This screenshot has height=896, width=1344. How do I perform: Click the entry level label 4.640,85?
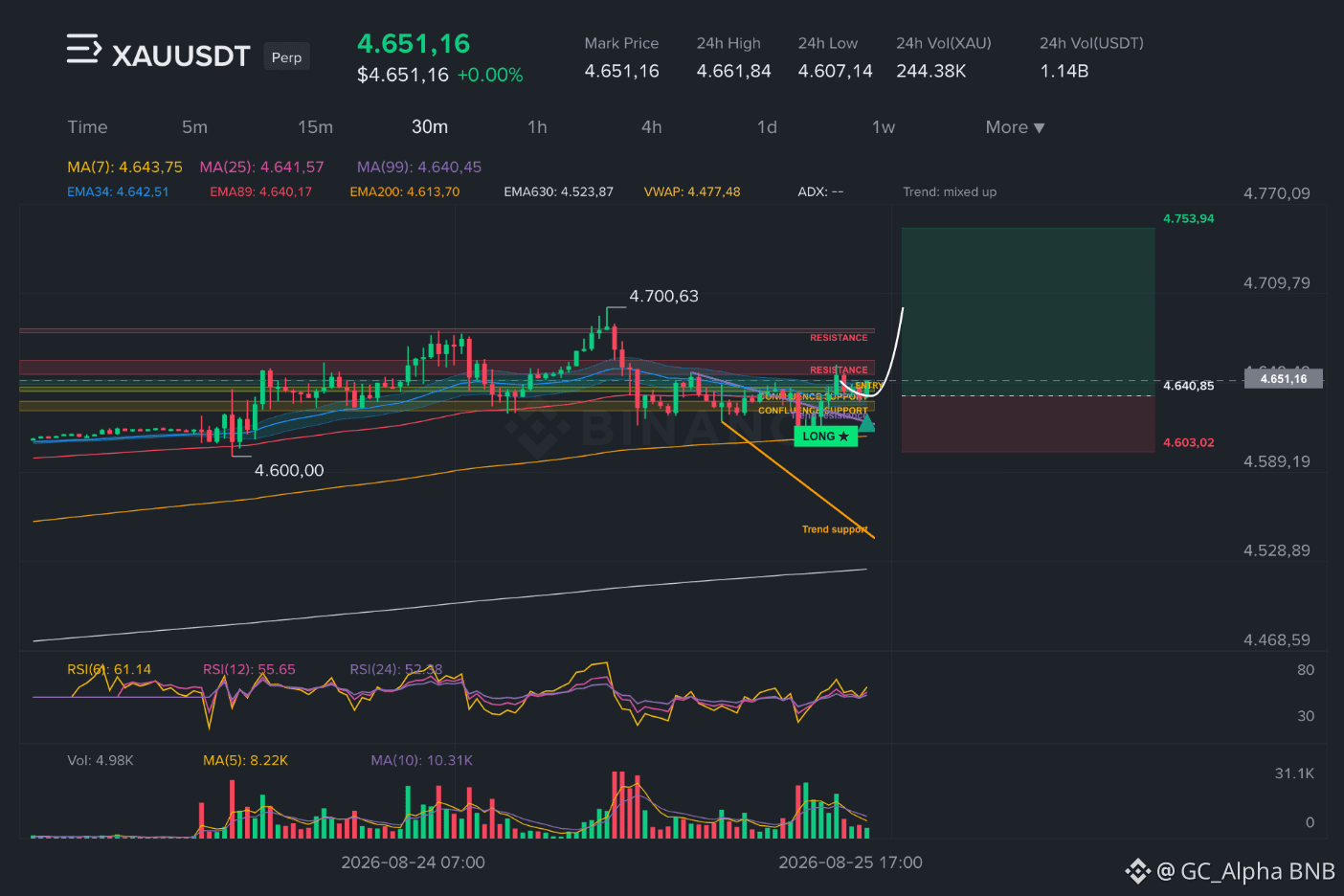[1188, 386]
